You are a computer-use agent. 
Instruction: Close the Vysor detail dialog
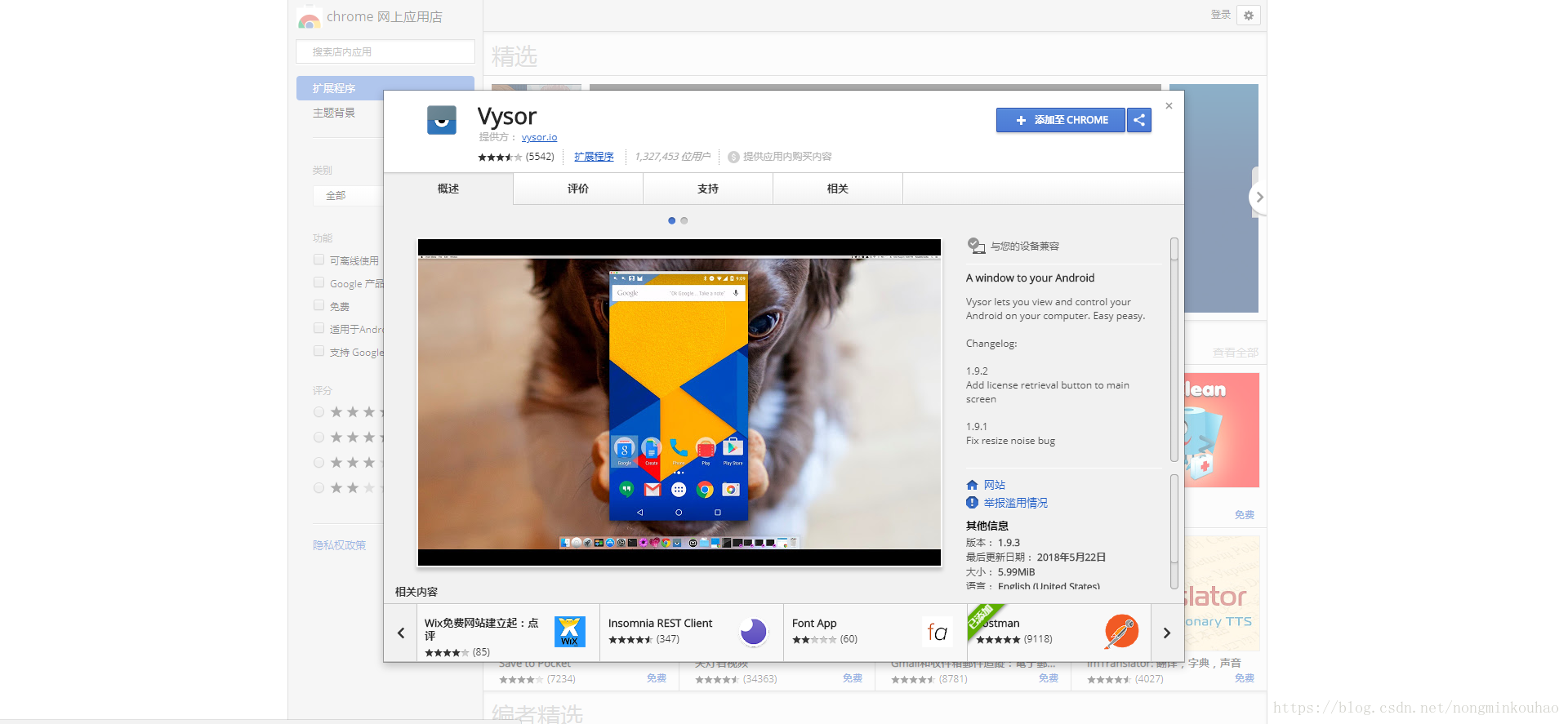point(1169,105)
